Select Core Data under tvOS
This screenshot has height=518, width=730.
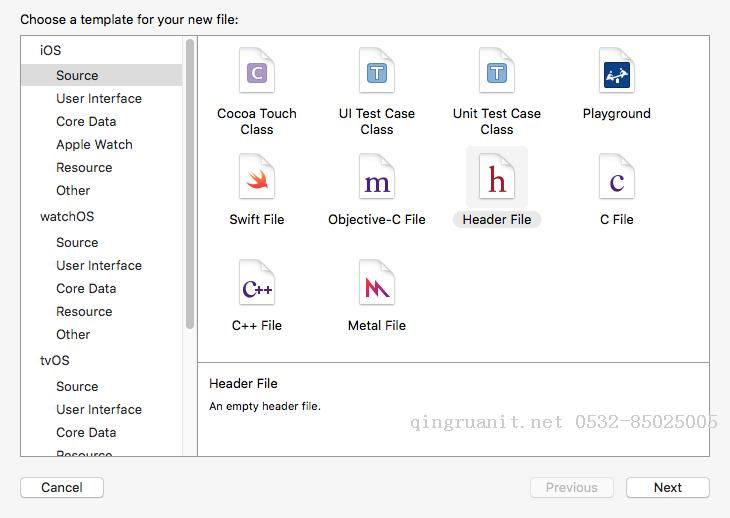tap(86, 432)
